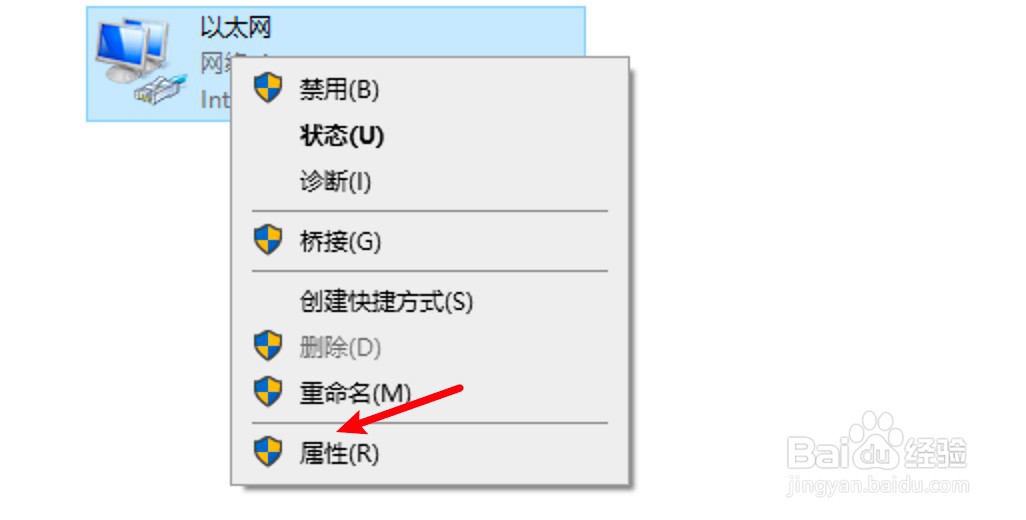
Task: Click the 以太网 adapter name label
Action: tap(236, 28)
